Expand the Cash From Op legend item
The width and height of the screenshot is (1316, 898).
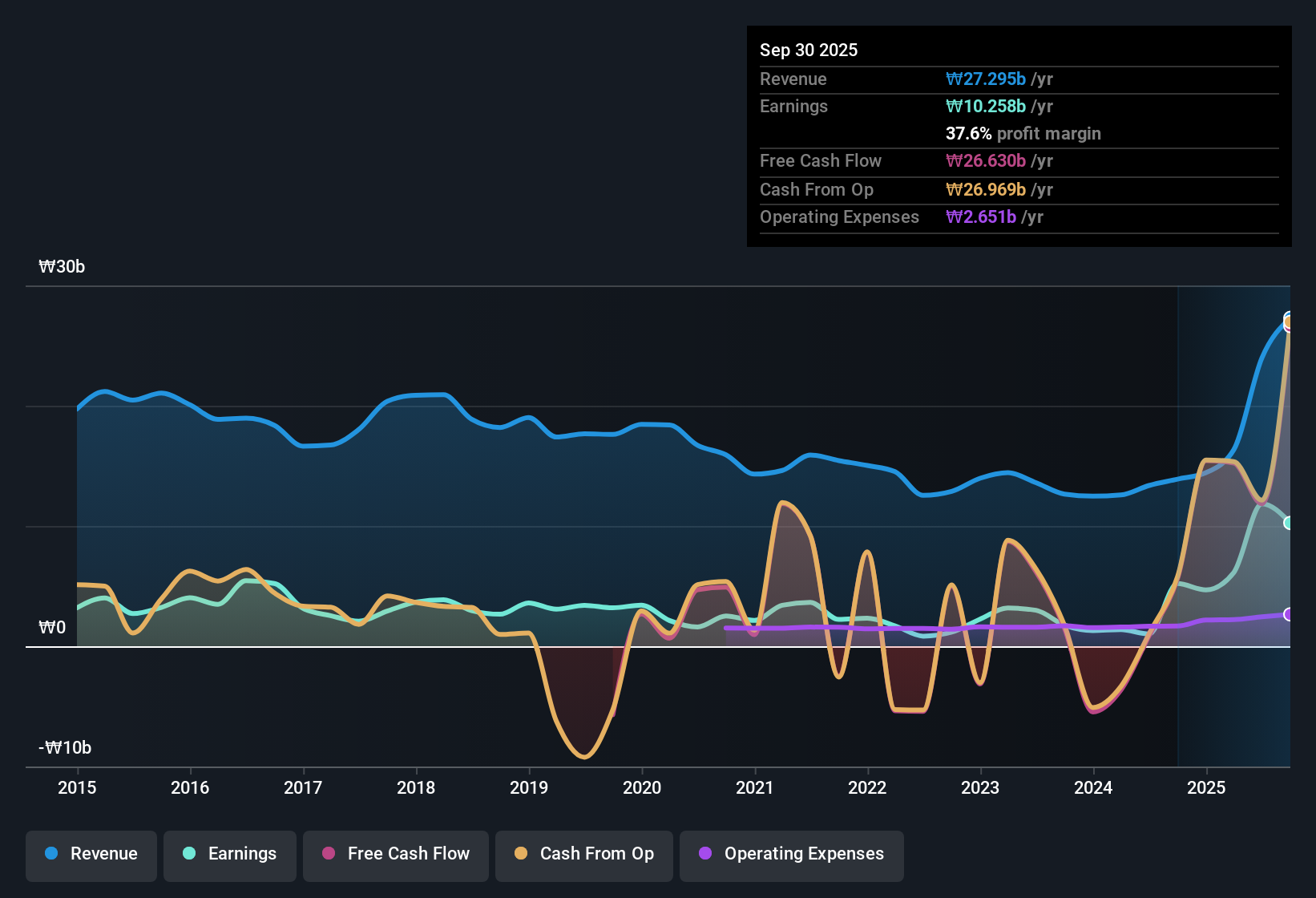(x=583, y=854)
